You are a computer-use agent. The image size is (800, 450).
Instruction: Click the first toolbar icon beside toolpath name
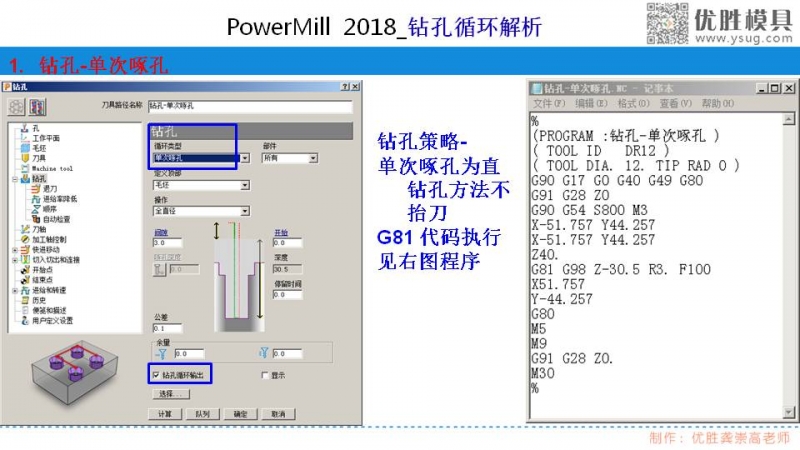[16, 107]
